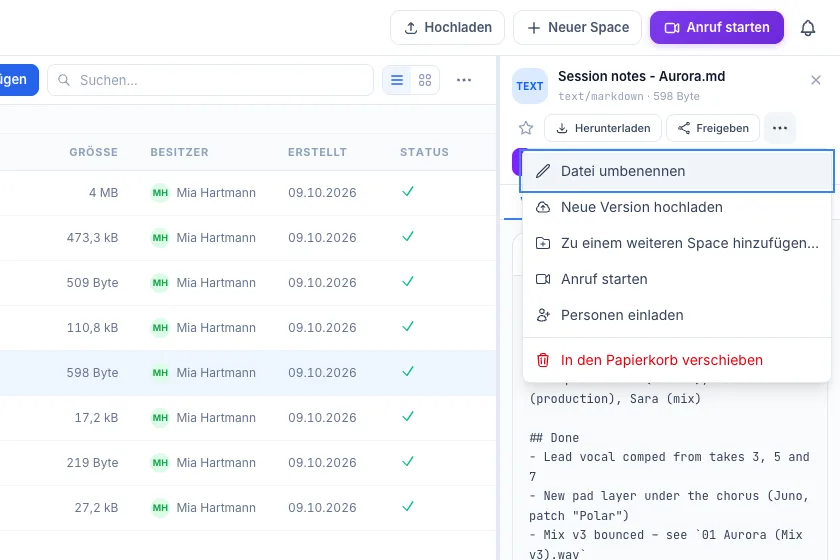
Task: Select the row with size 598 Byte
Action: 248,373
